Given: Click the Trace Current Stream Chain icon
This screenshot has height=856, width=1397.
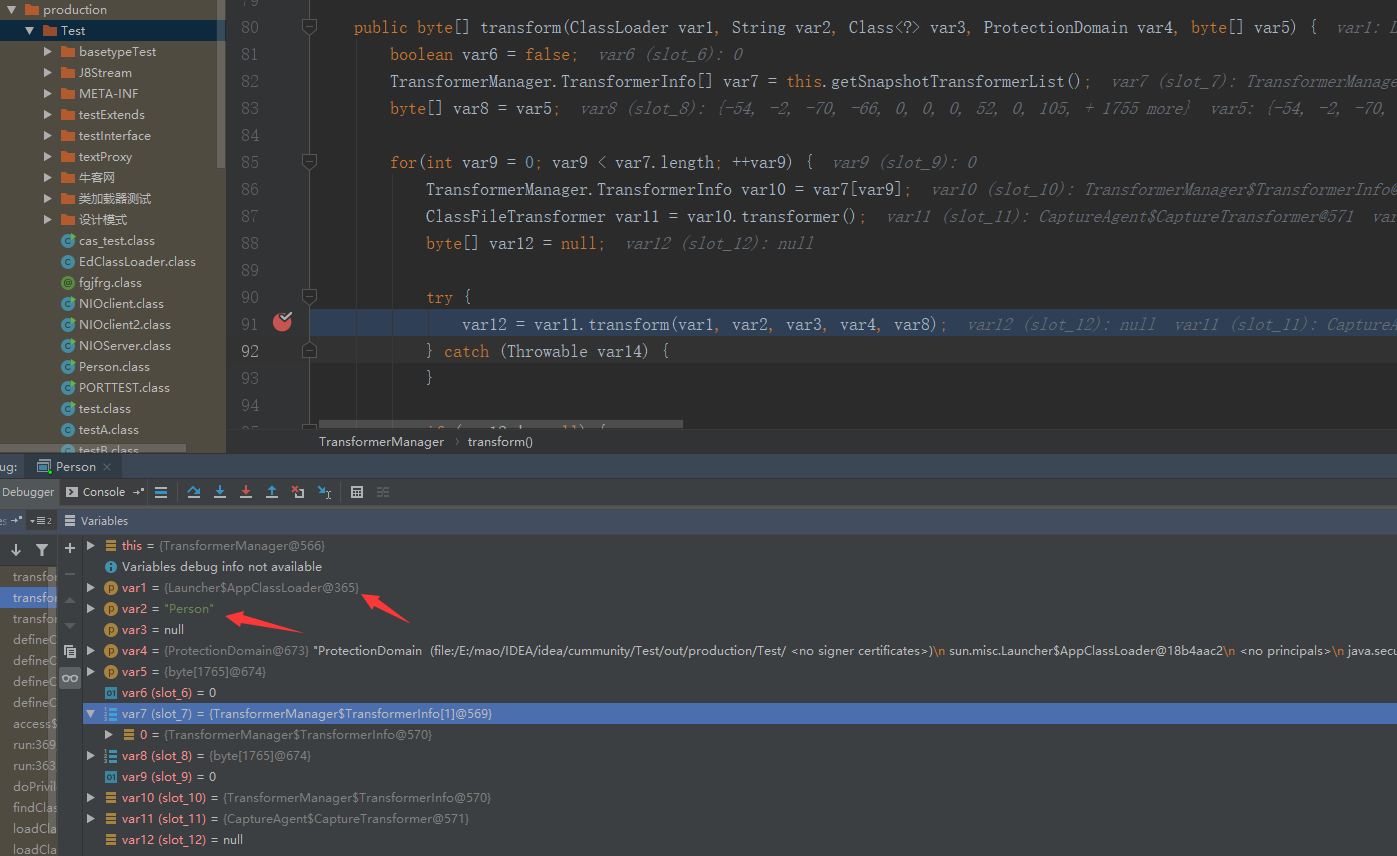Looking at the screenshot, I should point(383,492).
